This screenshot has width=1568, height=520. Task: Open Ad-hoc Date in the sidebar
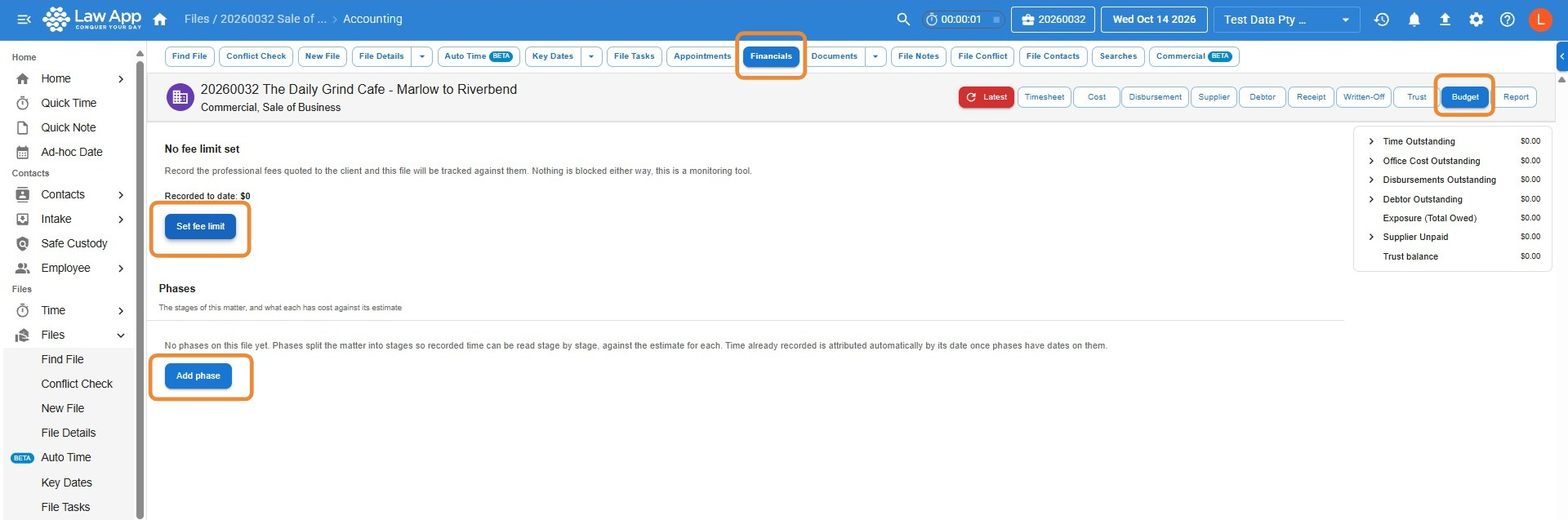pos(72,152)
